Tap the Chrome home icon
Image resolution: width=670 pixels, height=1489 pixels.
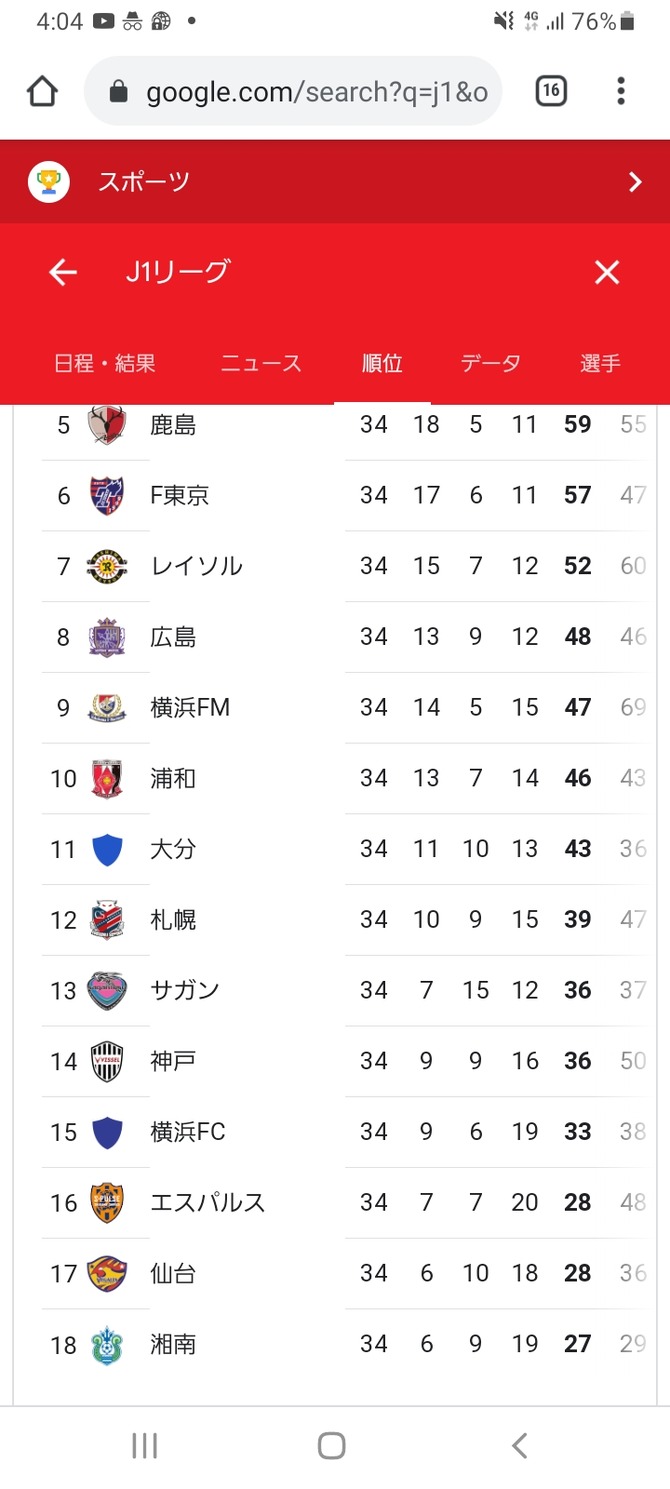[42, 92]
